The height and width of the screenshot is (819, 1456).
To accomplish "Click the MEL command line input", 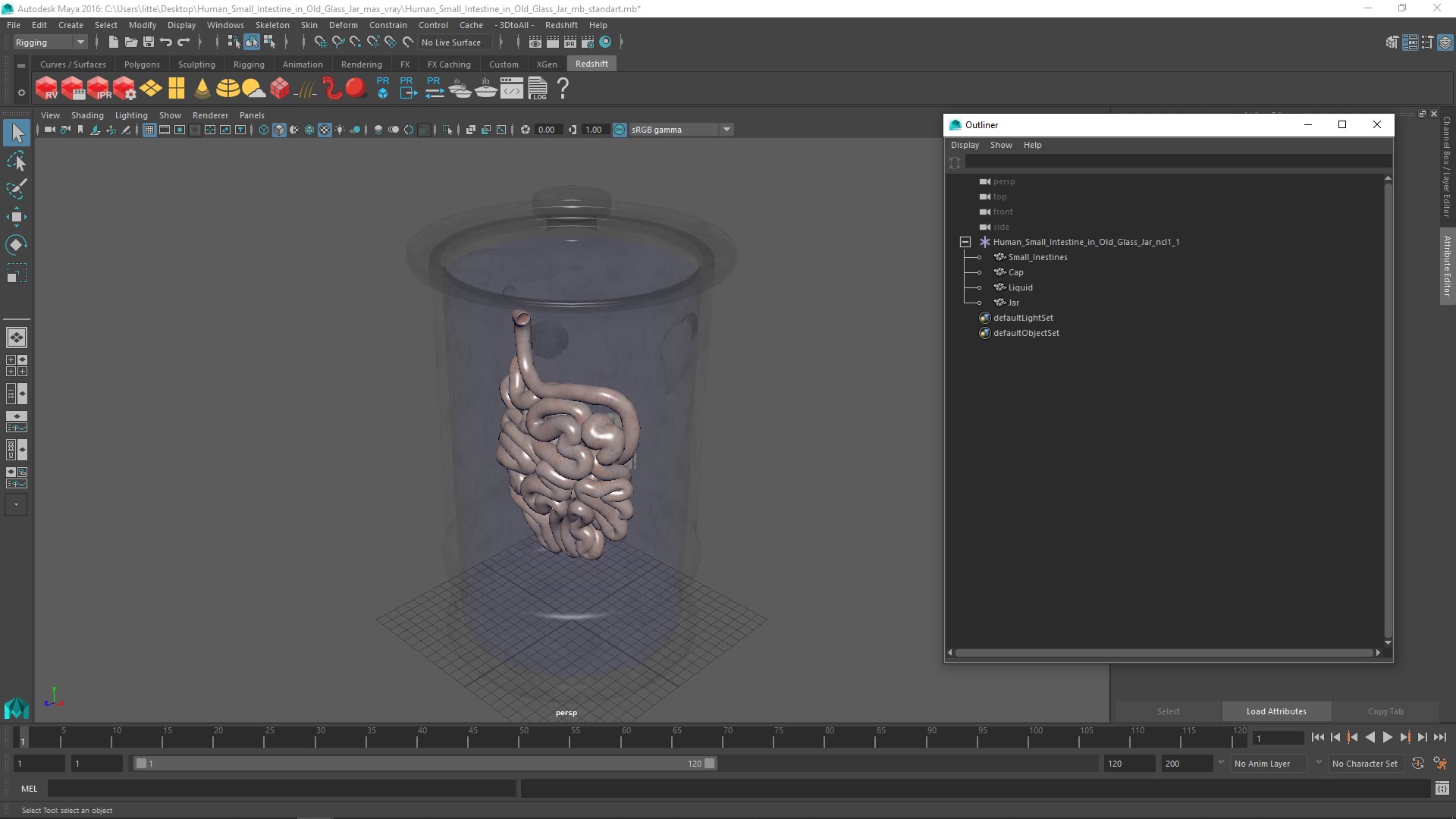I will click(x=281, y=789).
